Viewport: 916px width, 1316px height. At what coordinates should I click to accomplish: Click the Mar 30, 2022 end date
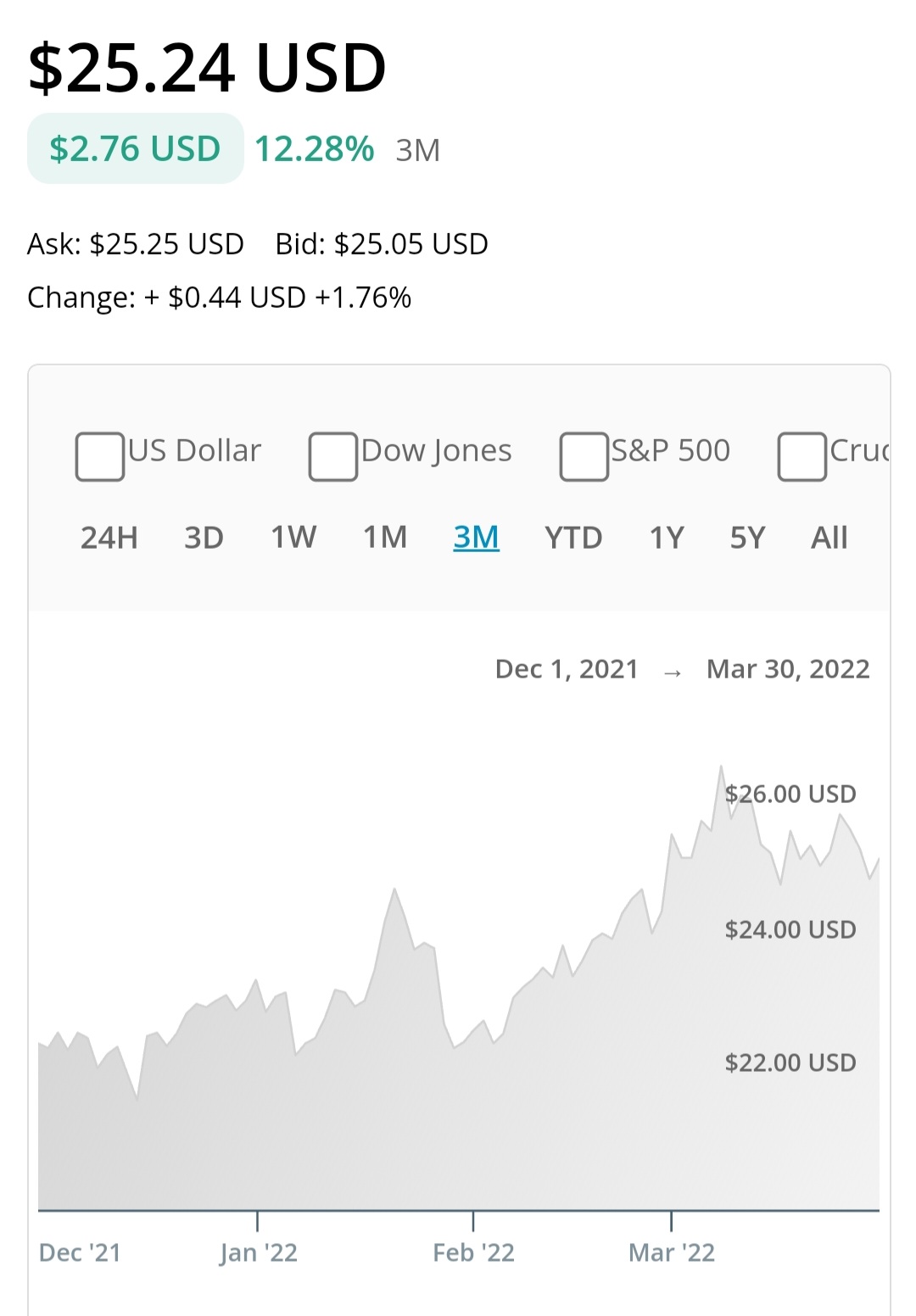click(x=788, y=669)
